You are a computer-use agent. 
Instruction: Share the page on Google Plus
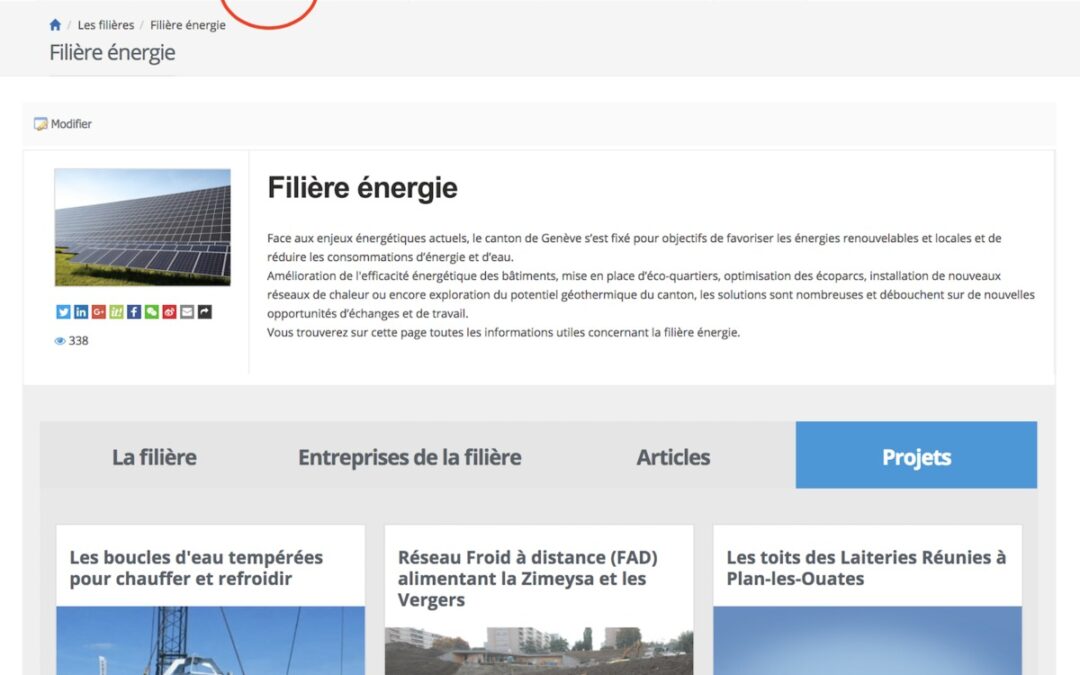click(98, 312)
